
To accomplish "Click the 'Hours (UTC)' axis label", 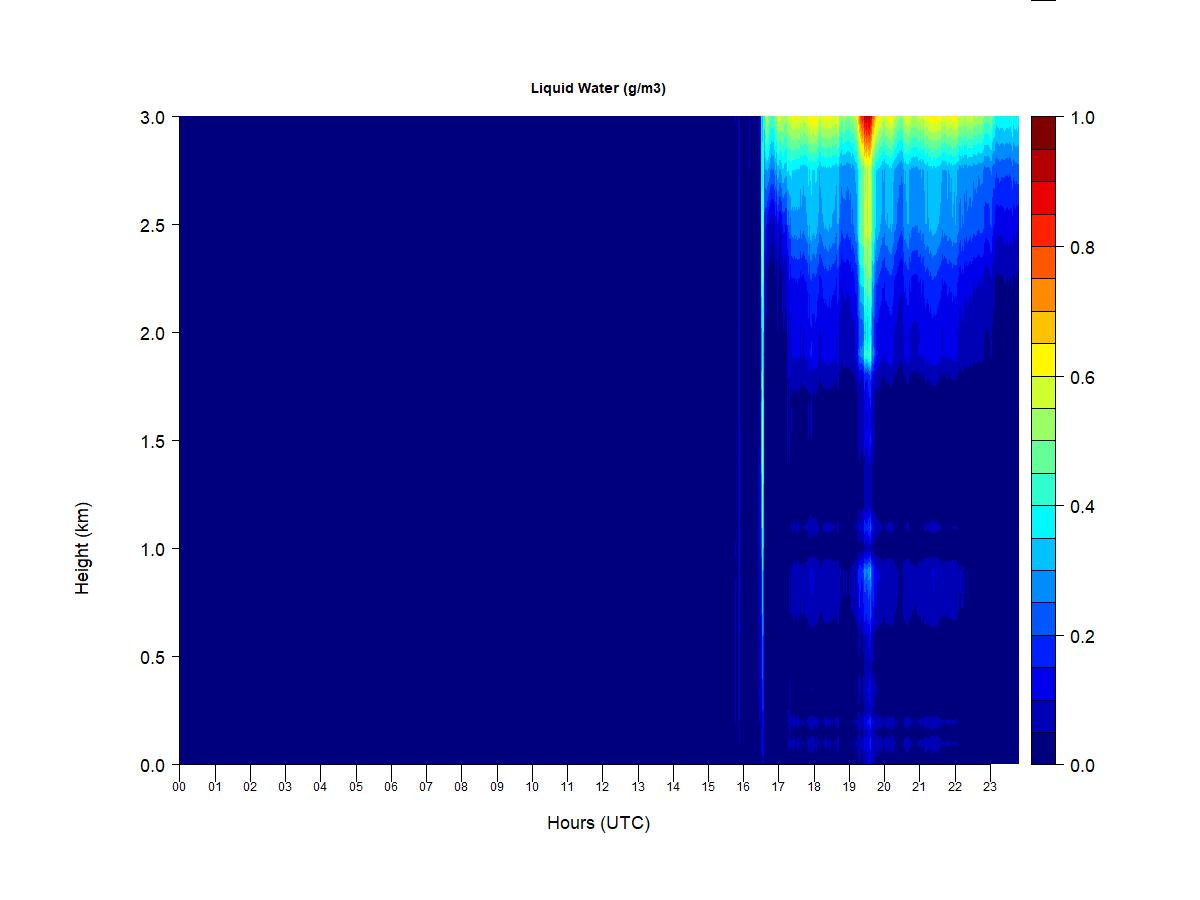I will pyautogui.click(x=598, y=823).
